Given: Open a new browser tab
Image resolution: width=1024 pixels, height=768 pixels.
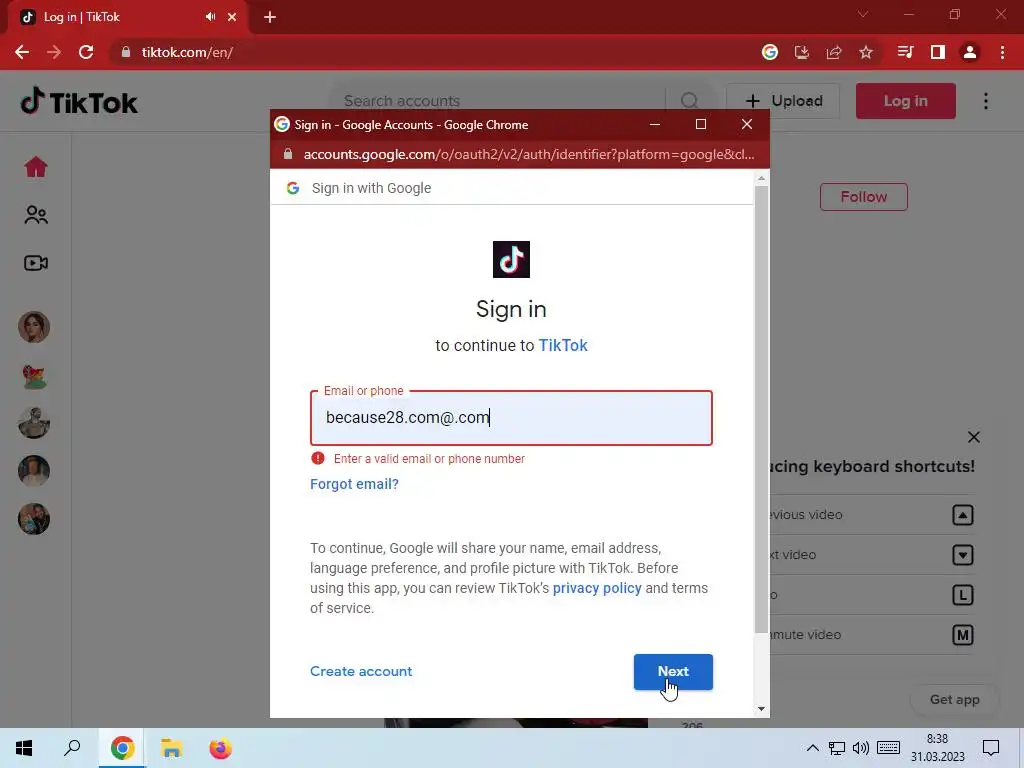Looking at the screenshot, I should 270,17.
